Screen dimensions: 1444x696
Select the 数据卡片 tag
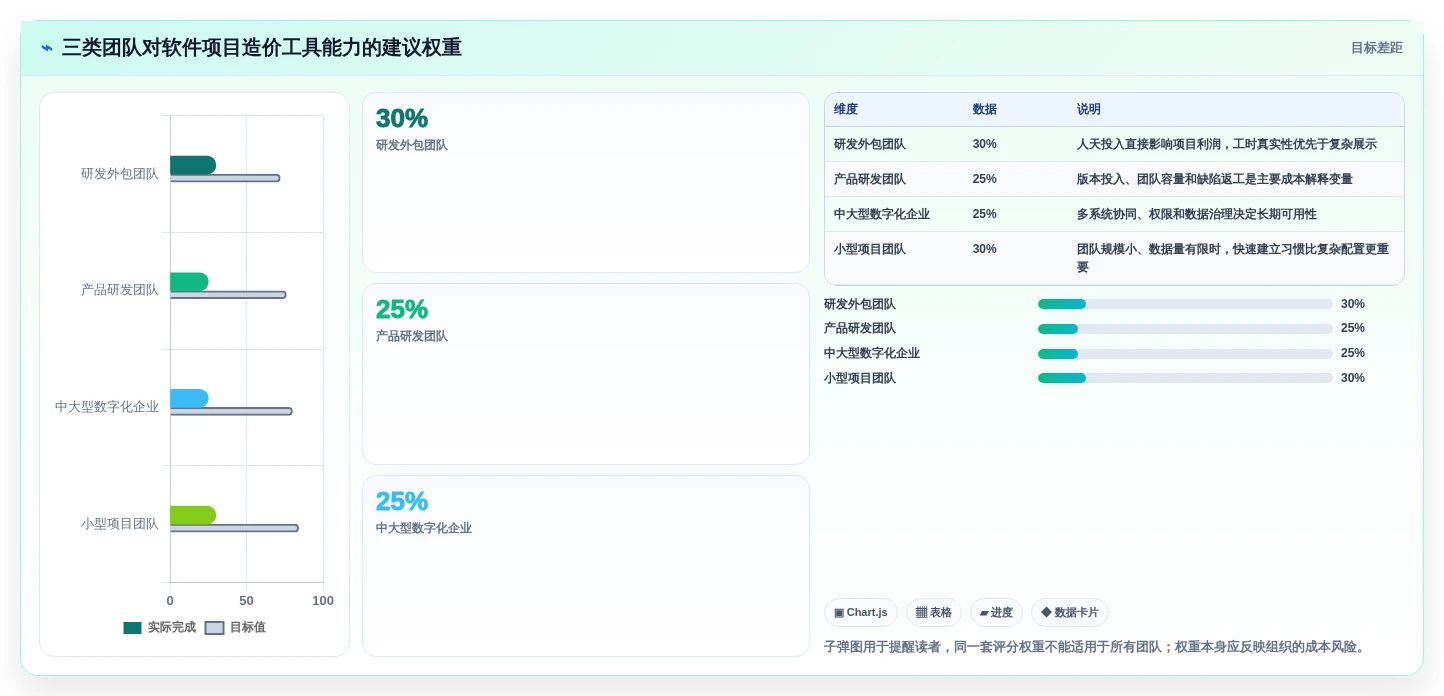[1070, 613]
